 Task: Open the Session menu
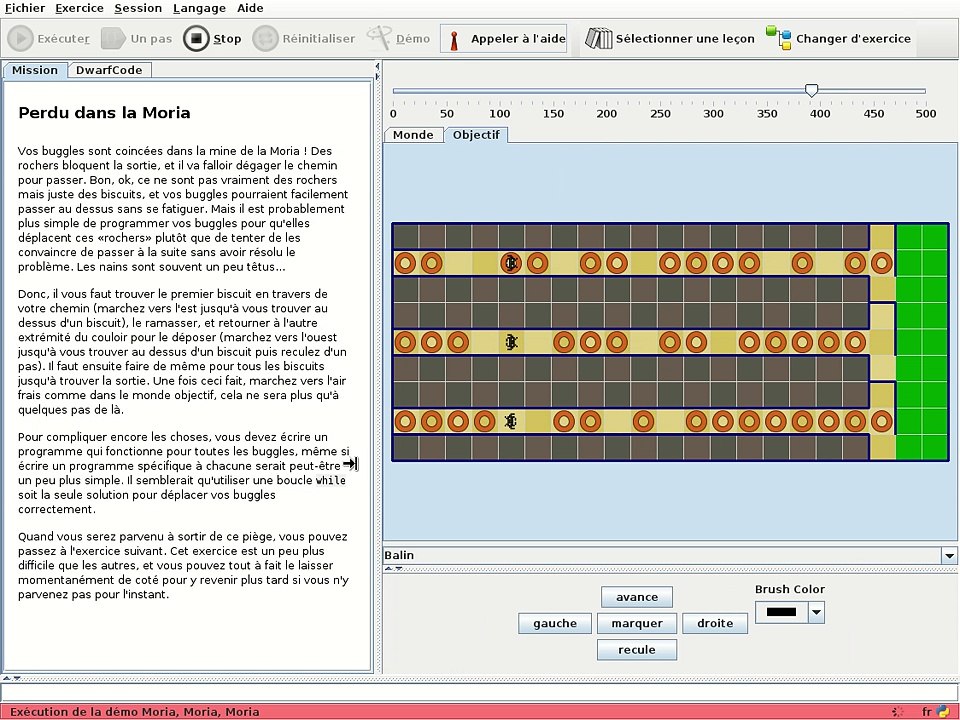click(x=138, y=8)
